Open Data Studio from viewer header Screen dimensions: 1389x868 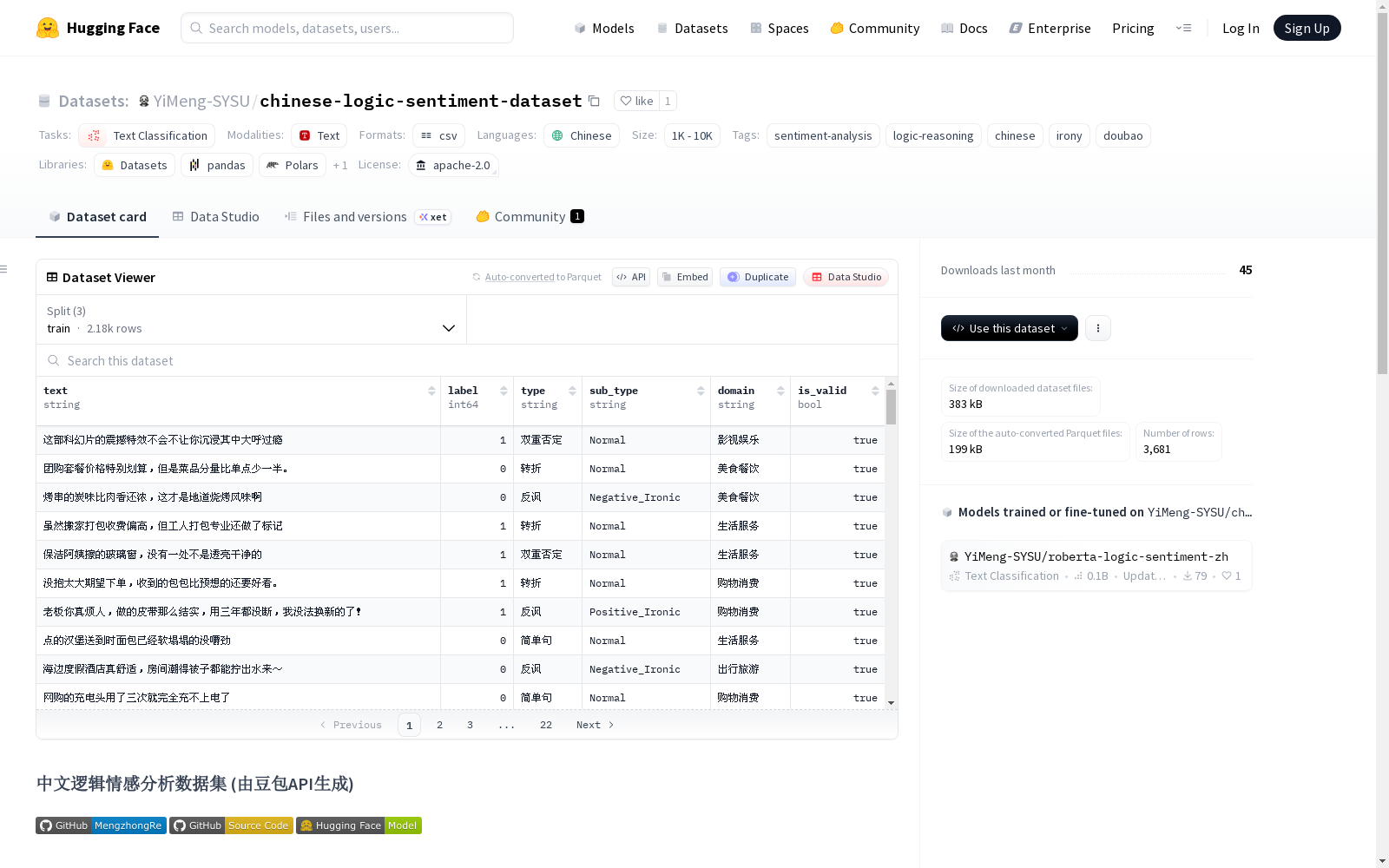[846, 277]
